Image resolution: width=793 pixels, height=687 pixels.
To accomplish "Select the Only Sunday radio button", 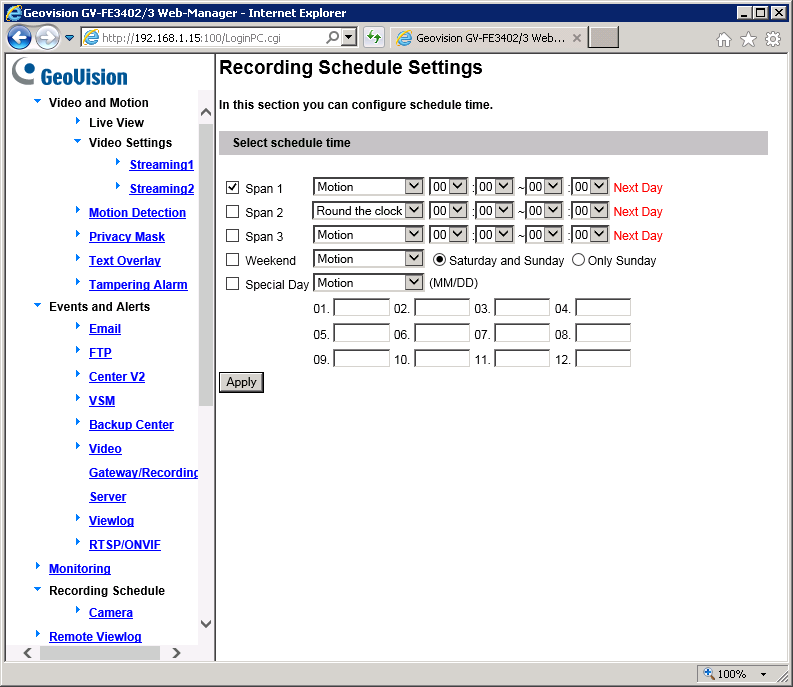I will point(578,260).
